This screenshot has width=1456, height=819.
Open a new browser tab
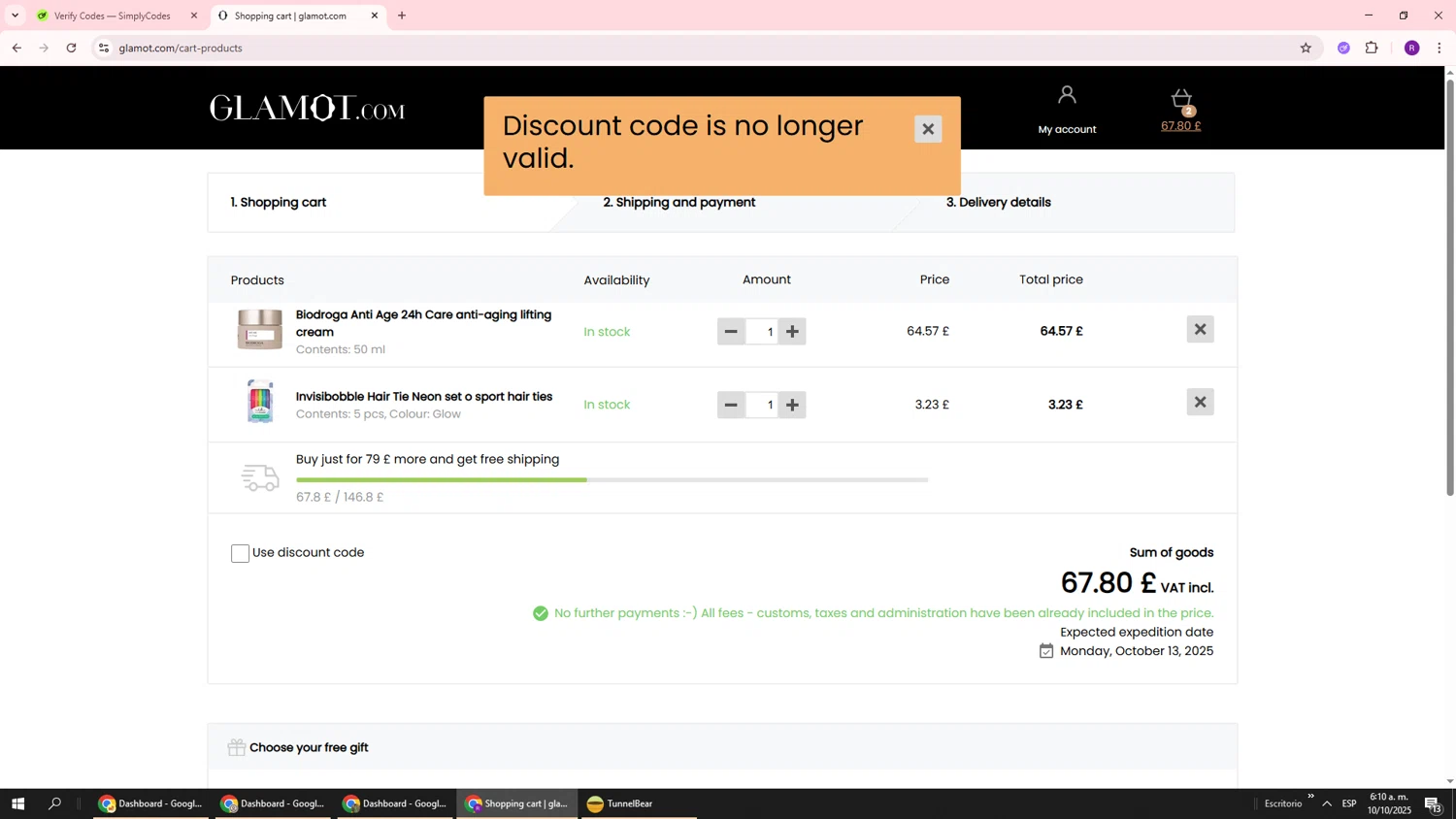402,16
